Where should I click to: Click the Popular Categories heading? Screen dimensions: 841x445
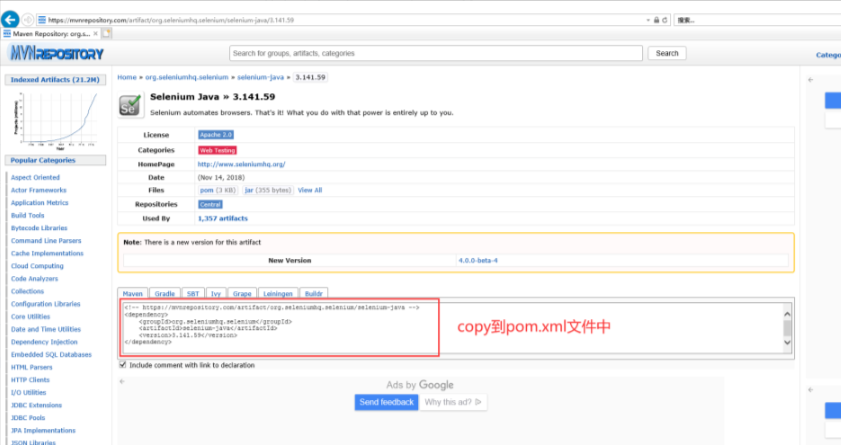[x=55, y=160]
